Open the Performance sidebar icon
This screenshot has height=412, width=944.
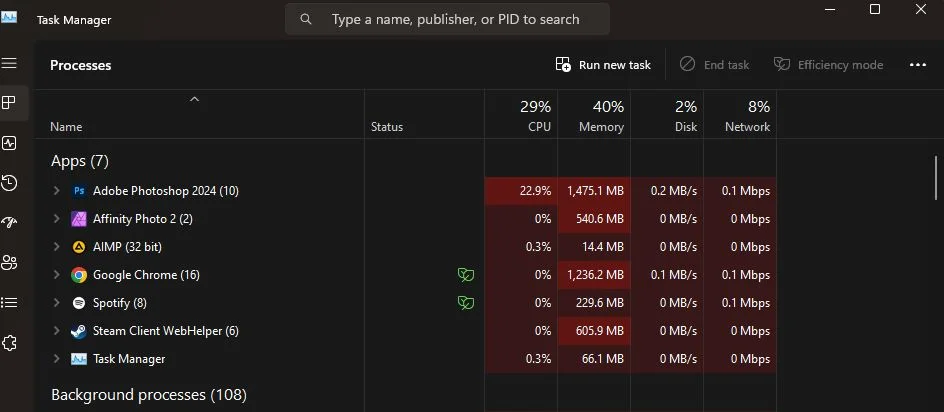pyautogui.click(x=9, y=143)
